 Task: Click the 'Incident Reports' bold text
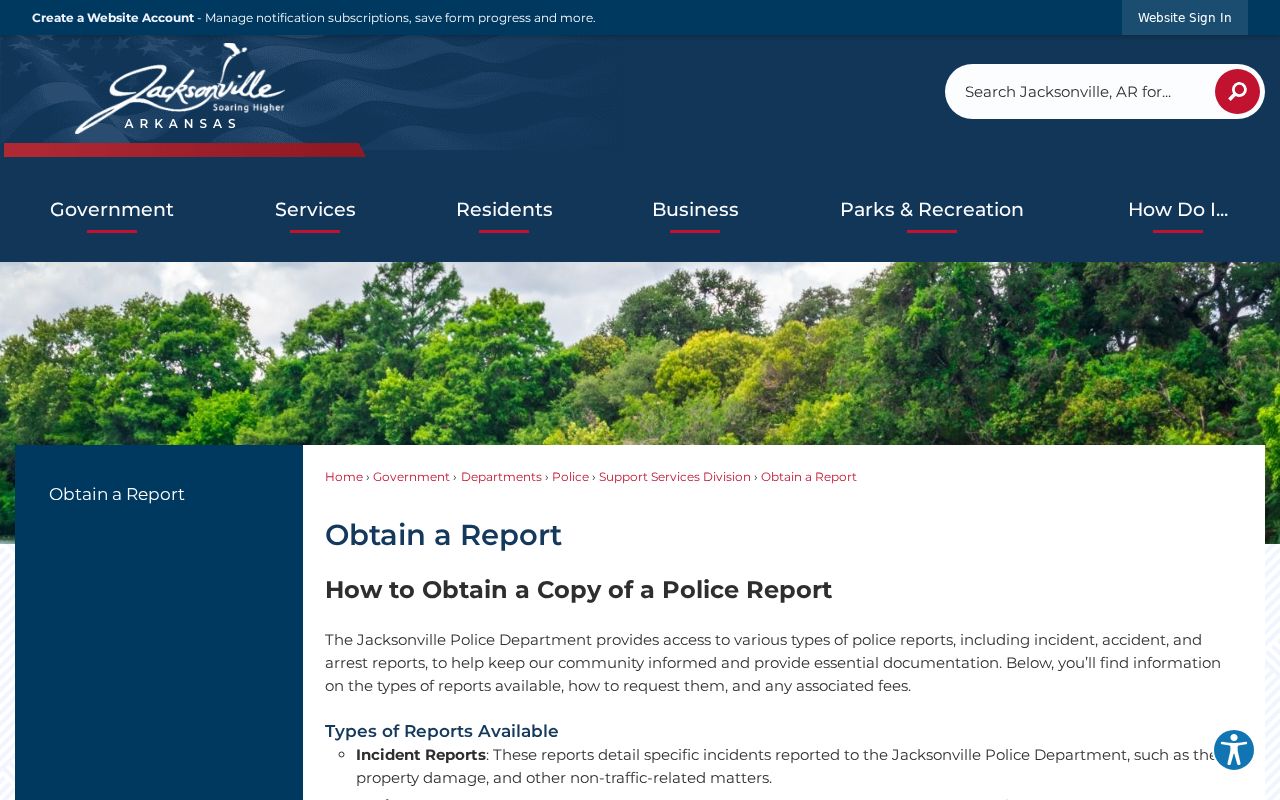(421, 755)
